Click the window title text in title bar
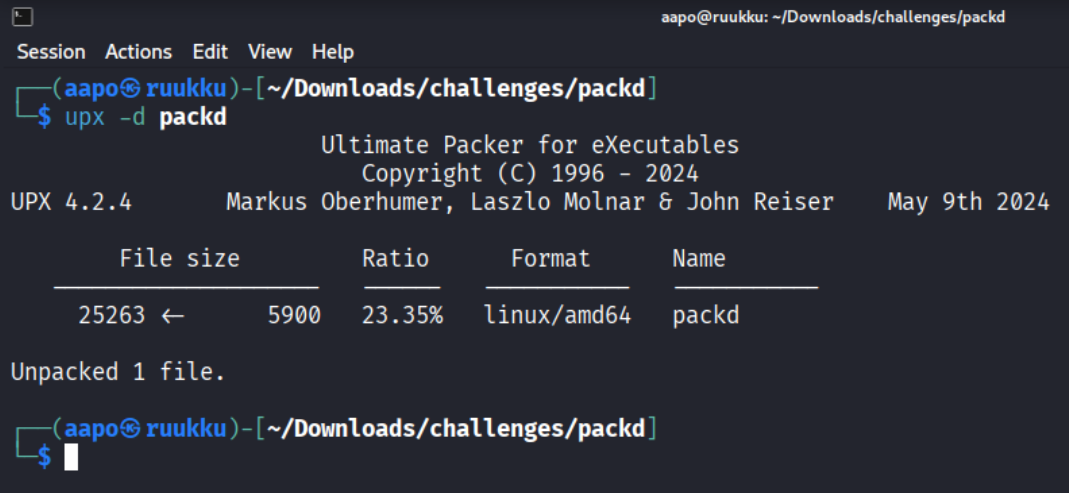Image resolution: width=1069 pixels, height=493 pixels. (x=833, y=17)
